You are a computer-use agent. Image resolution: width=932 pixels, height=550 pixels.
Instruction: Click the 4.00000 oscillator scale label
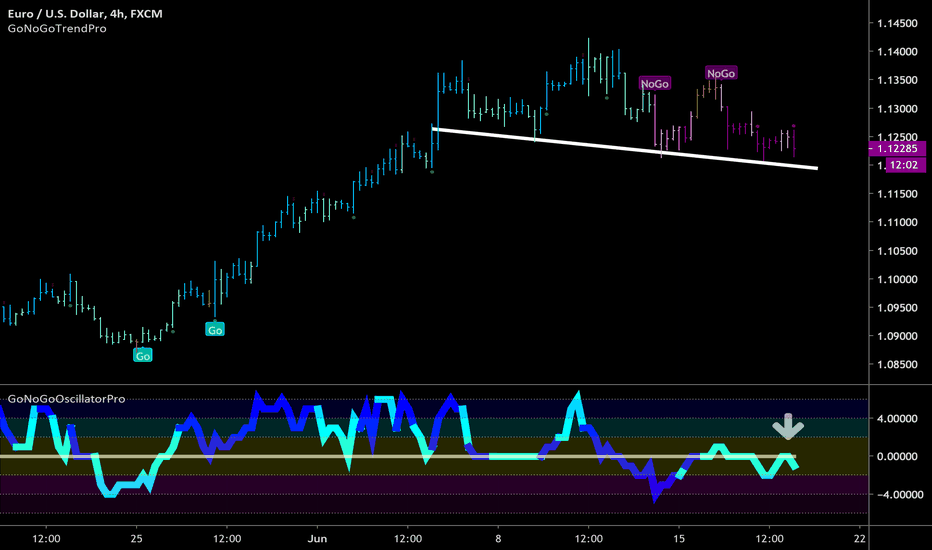(897, 419)
